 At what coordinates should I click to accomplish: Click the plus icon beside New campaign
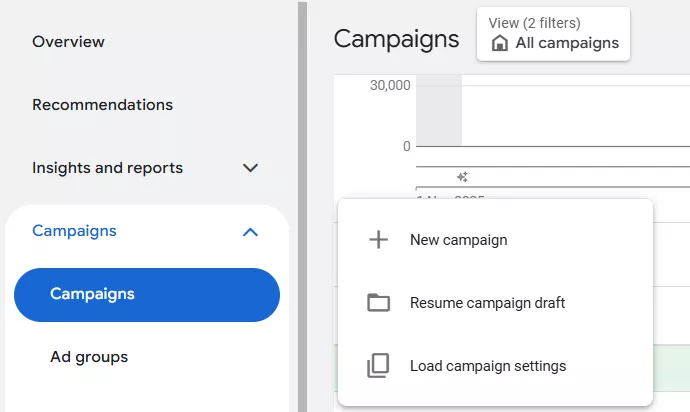point(378,240)
